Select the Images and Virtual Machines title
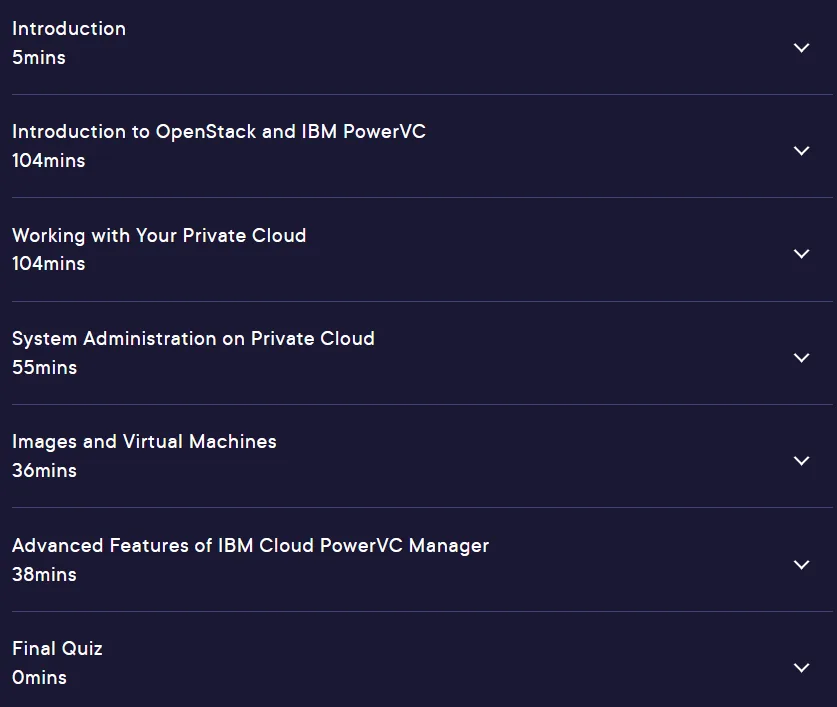837x707 pixels. pos(144,442)
